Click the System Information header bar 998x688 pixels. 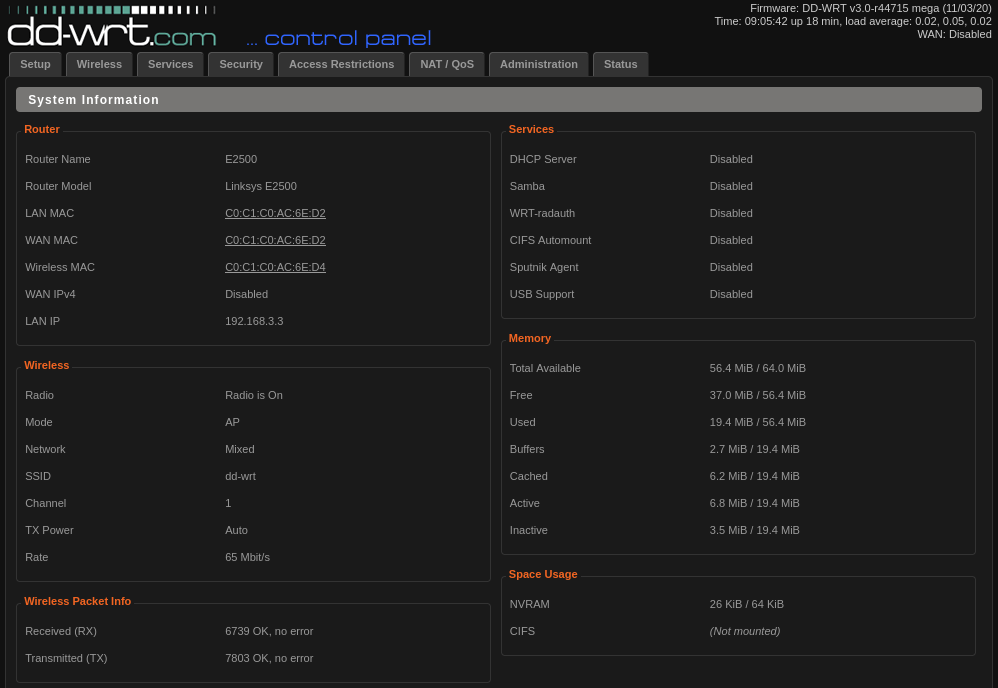click(498, 100)
